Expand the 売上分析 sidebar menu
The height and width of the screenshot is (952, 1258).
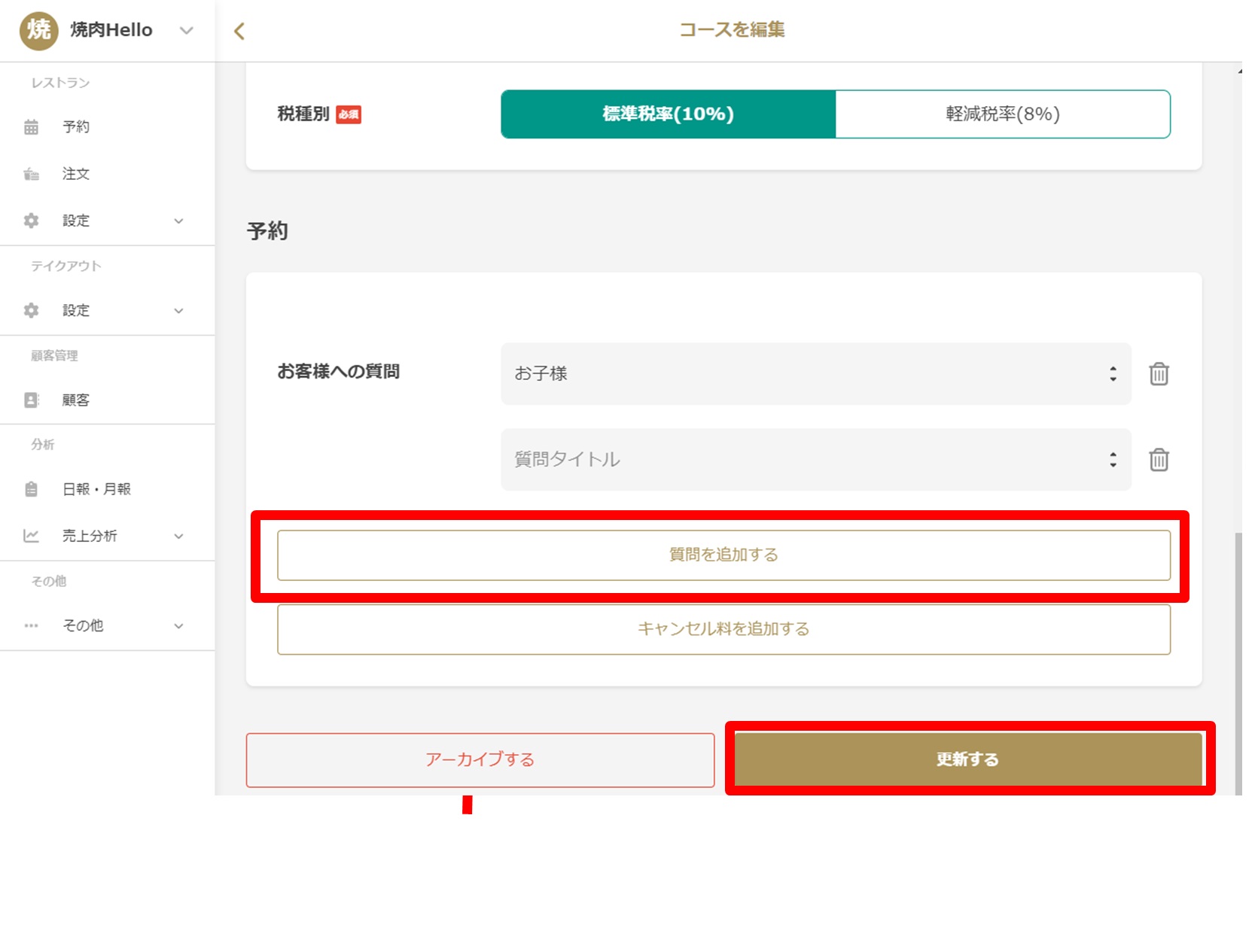pos(178,537)
